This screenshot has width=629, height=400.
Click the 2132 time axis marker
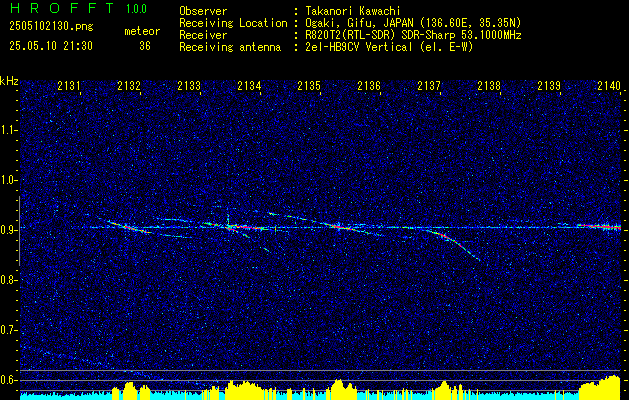tap(129, 85)
